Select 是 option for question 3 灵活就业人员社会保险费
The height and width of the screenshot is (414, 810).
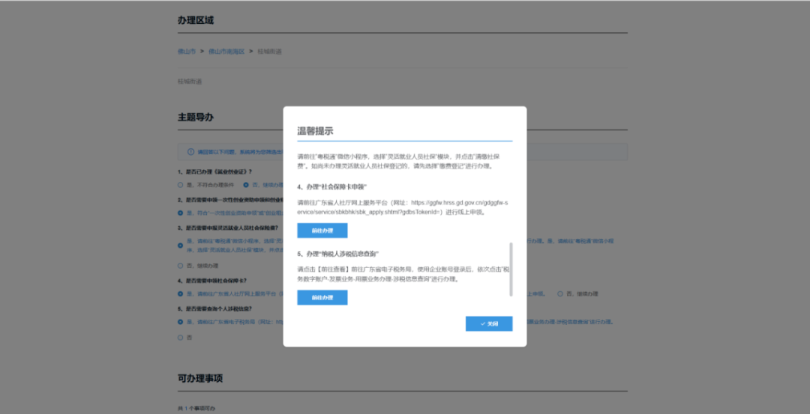180,246
